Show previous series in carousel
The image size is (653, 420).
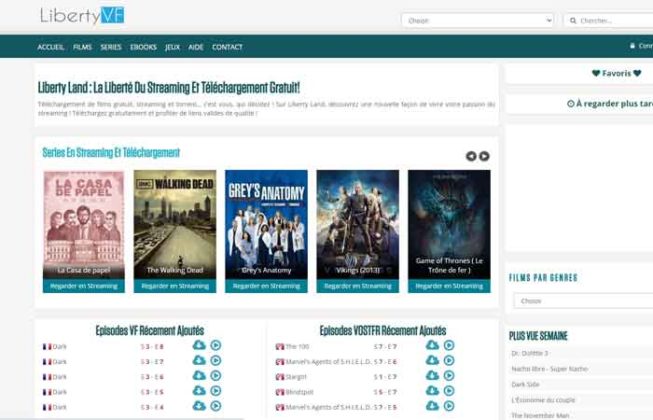click(471, 156)
